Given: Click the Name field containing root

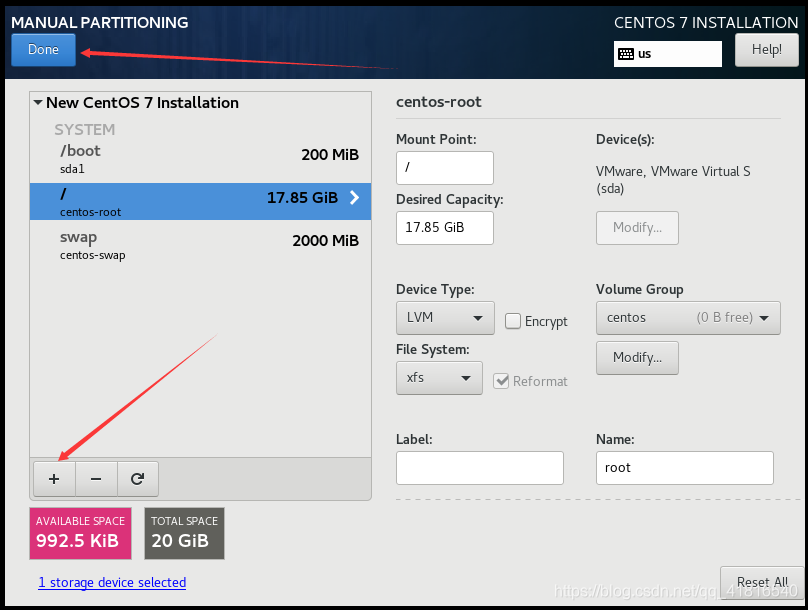Looking at the screenshot, I should (685, 468).
